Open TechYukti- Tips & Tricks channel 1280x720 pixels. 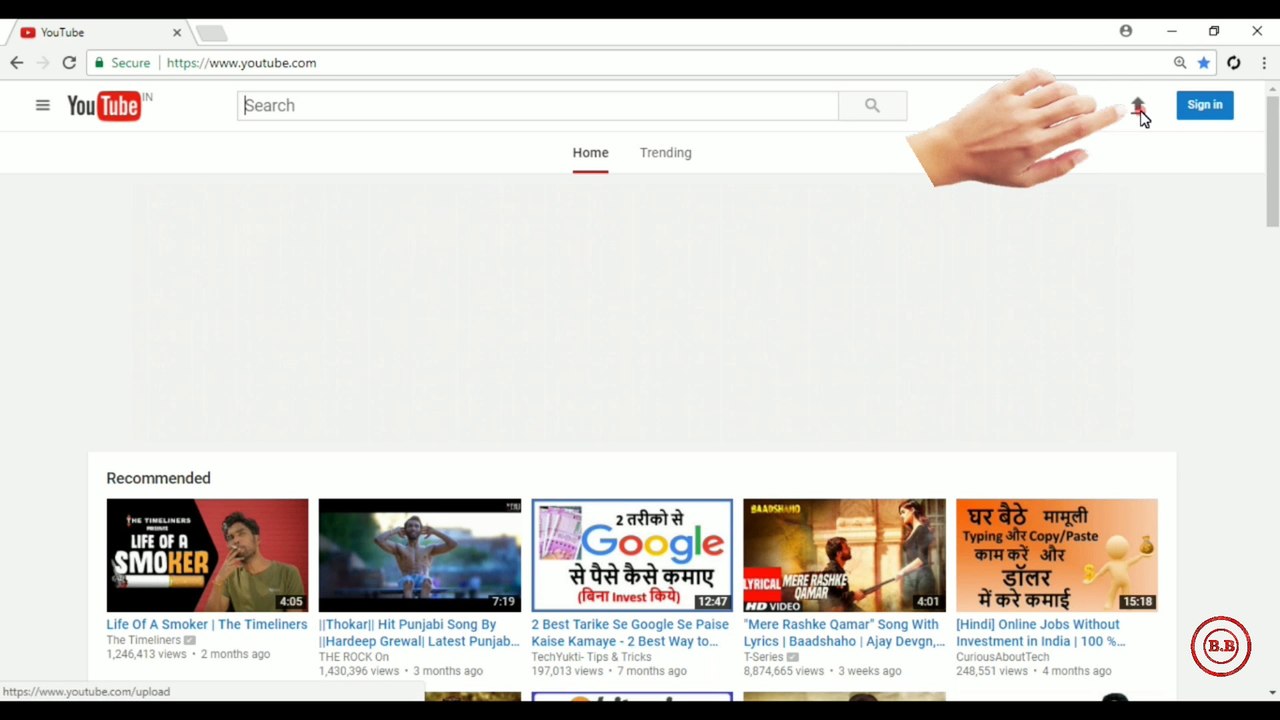pyautogui.click(x=591, y=657)
